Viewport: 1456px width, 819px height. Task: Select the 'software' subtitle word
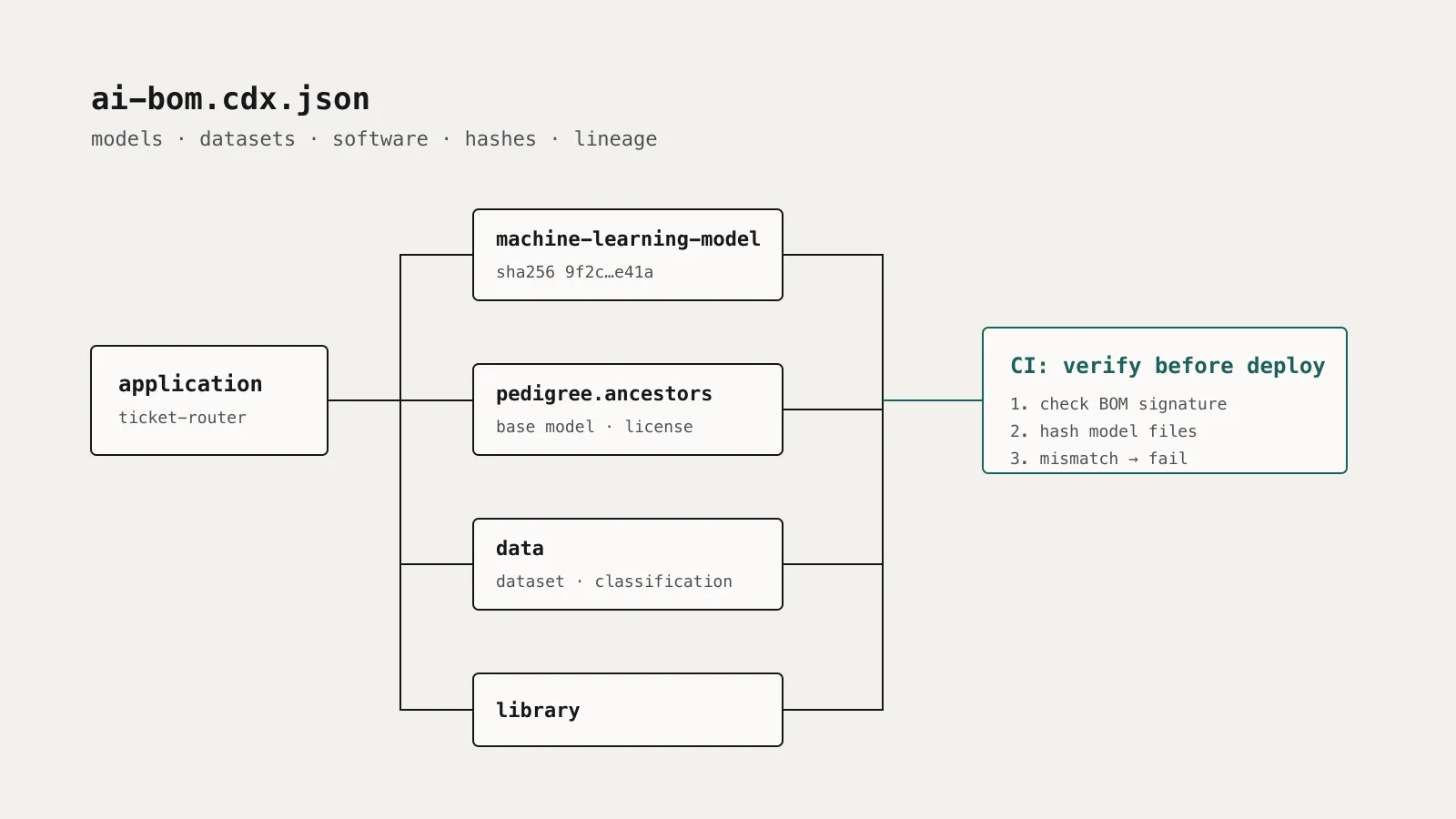(380, 139)
